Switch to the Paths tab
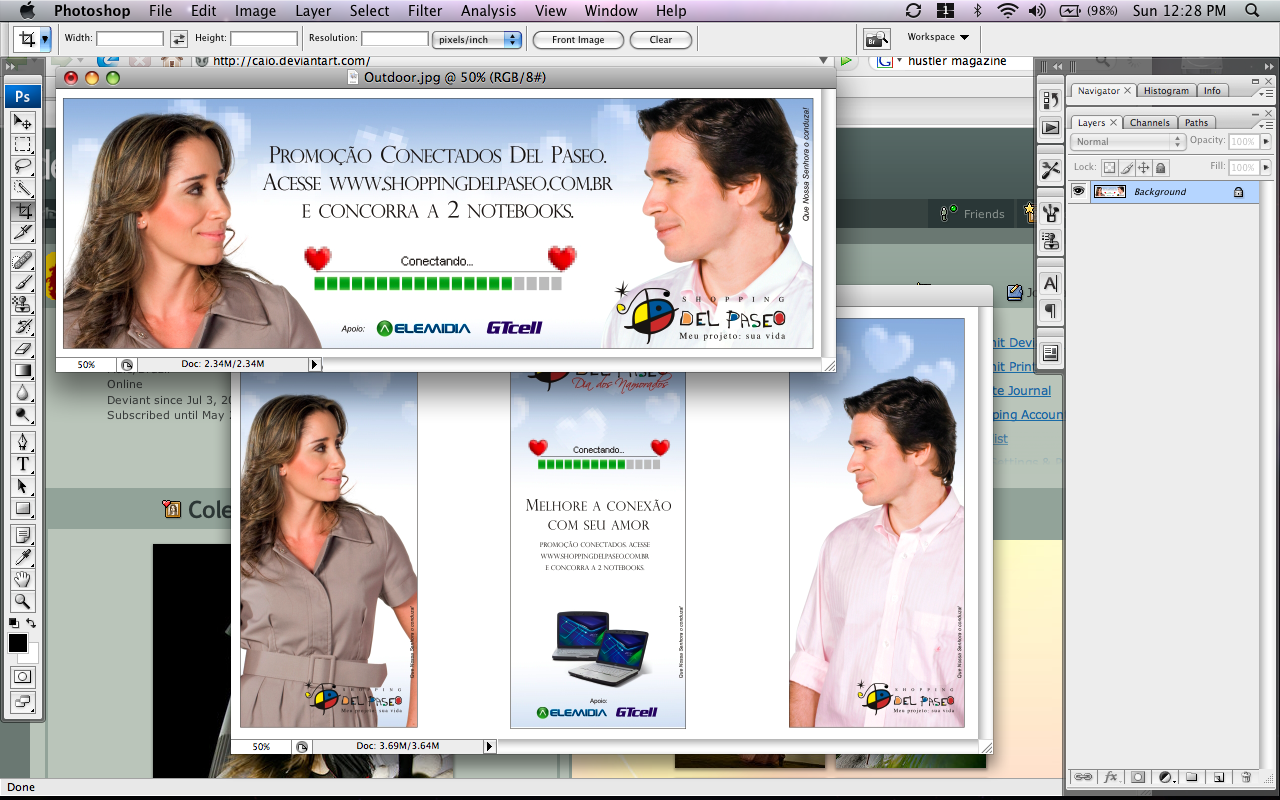This screenshot has width=1280, height=800. (x=1197, y=123)
